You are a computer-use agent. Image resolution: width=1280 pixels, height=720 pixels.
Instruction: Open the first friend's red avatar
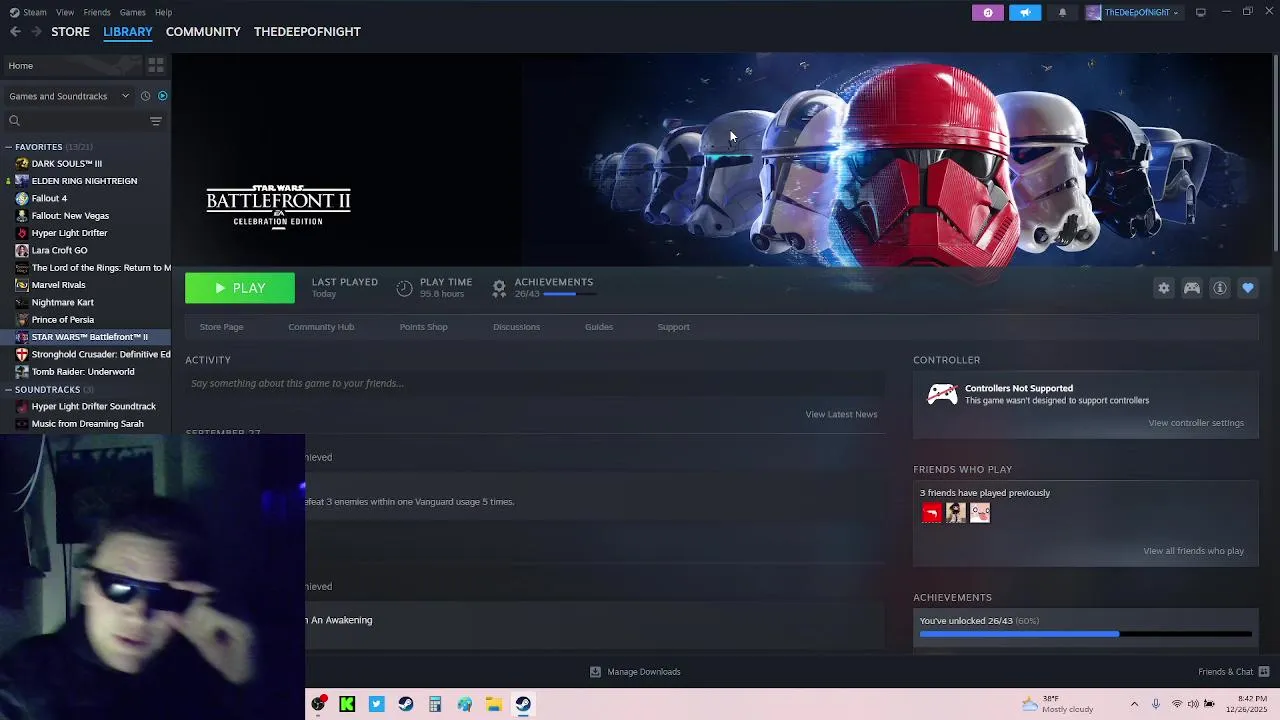point(931,513)
